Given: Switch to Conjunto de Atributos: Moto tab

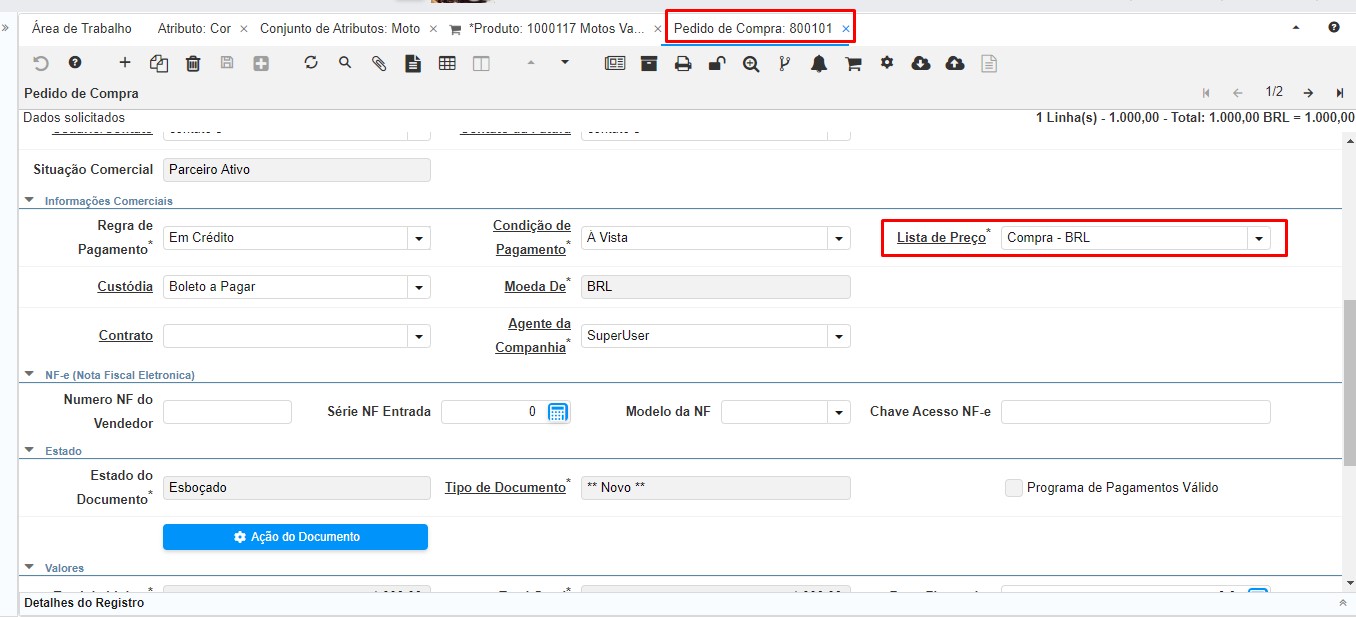Looking at the screenshot, I should [x=339, y=29].
